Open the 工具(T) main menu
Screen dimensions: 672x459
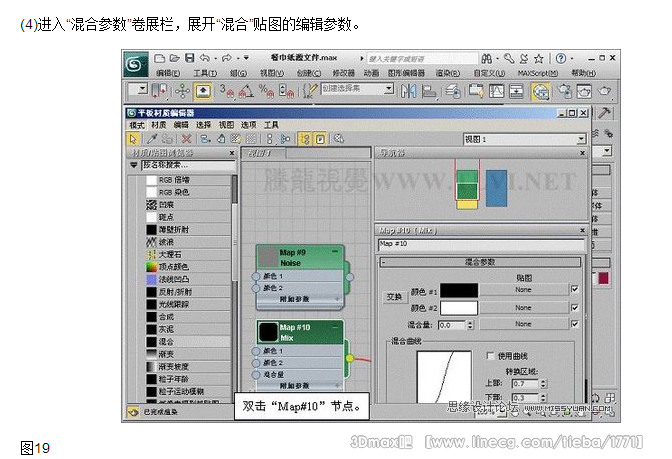click(x=205, y=73)
